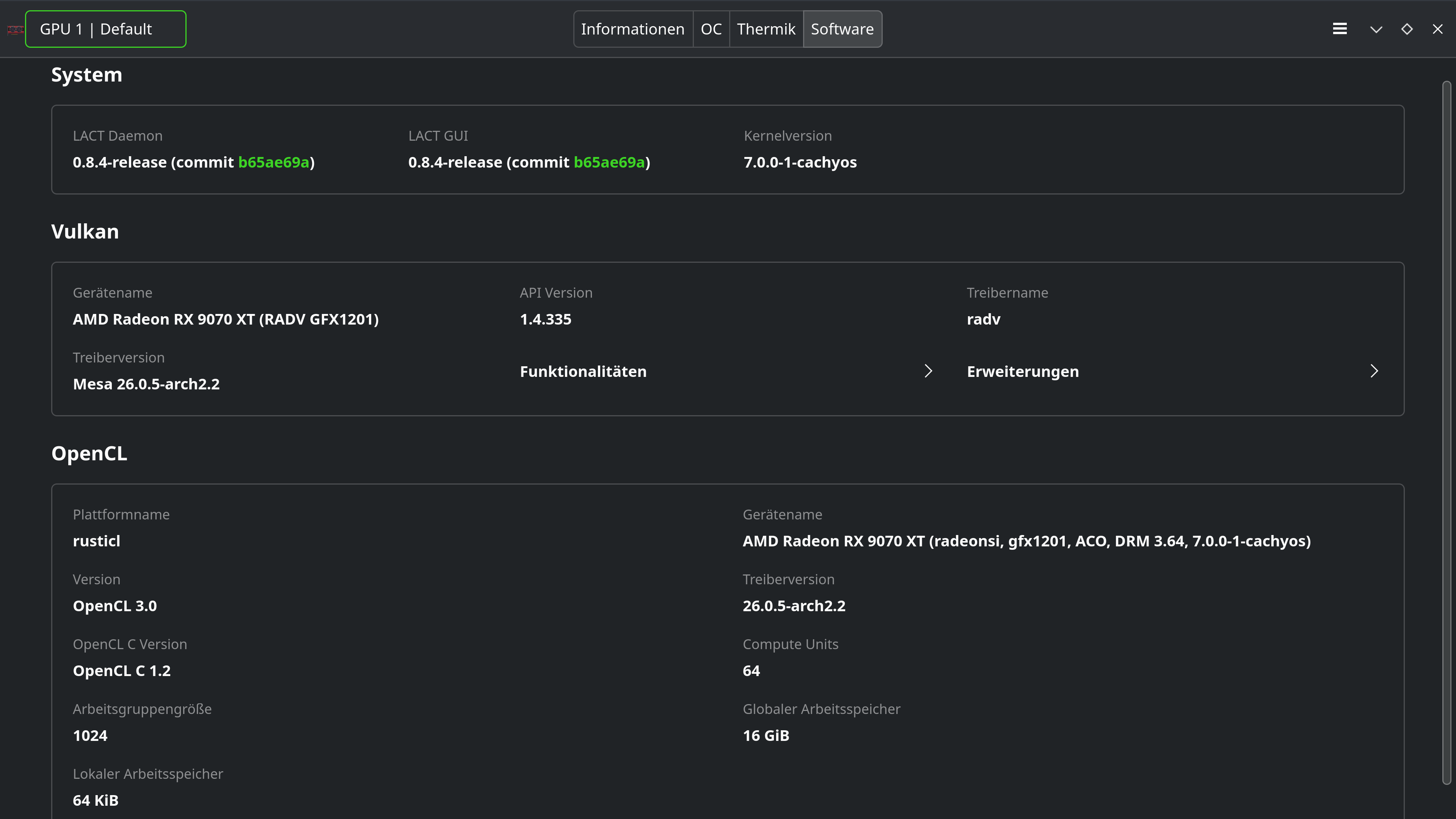Maximize the LACT window

click(x=1407, y=29)
